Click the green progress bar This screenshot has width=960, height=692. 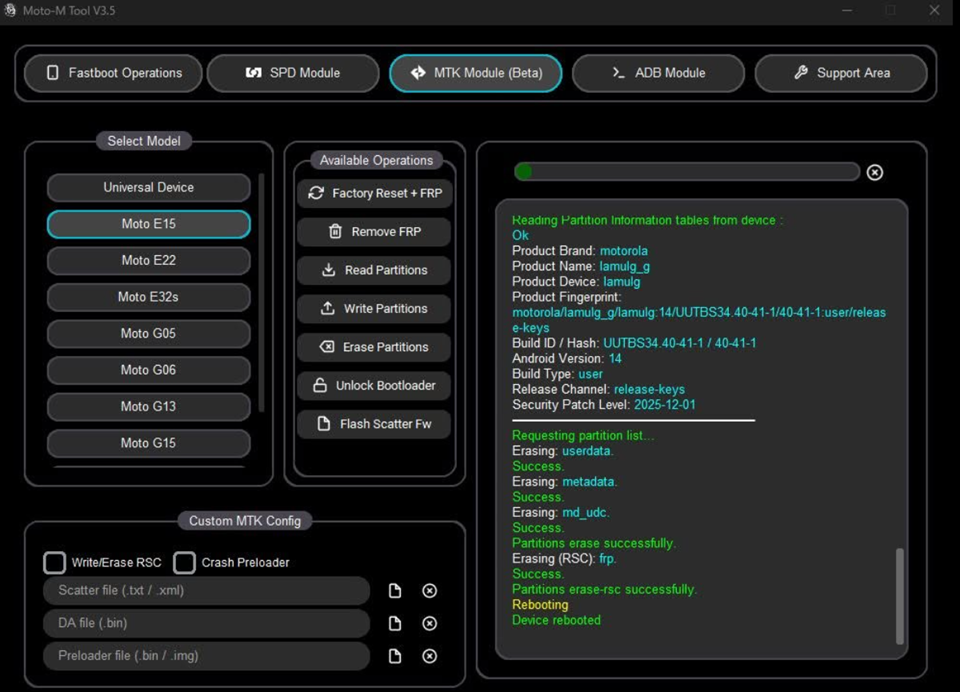687,172
